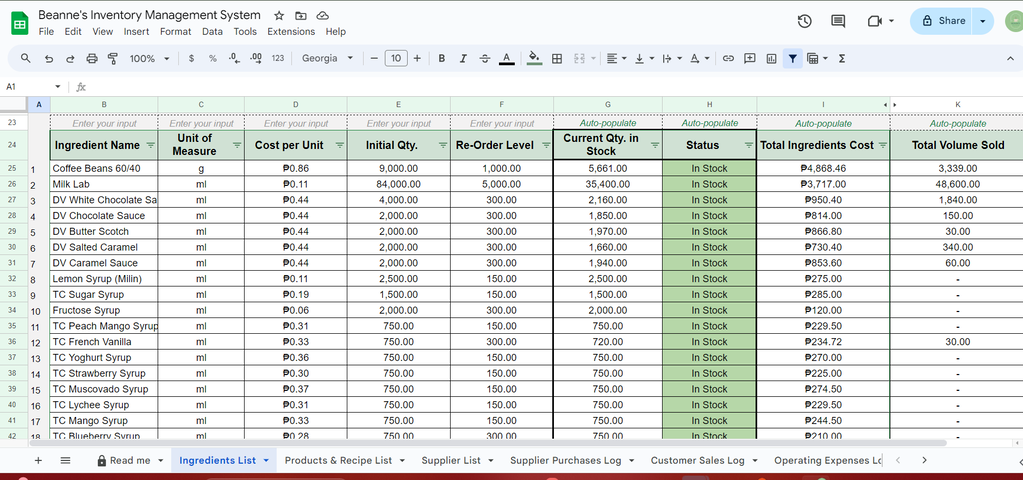Screen dimensions: 1023x480
Task: Open the Functions sigma menu
Action: [x=842, y=59]
